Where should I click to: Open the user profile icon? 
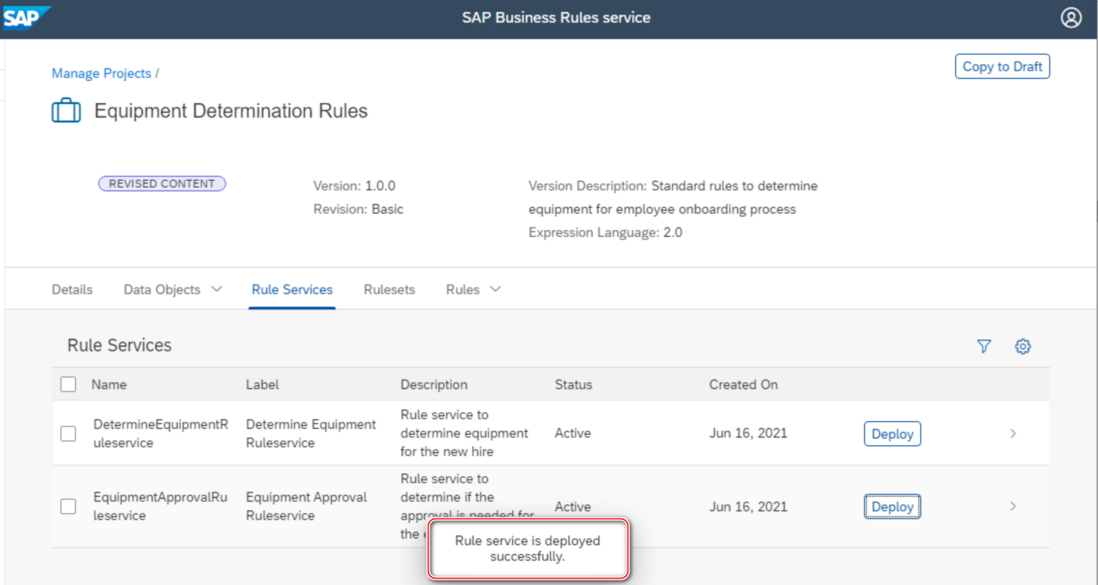coord(1071,18)
